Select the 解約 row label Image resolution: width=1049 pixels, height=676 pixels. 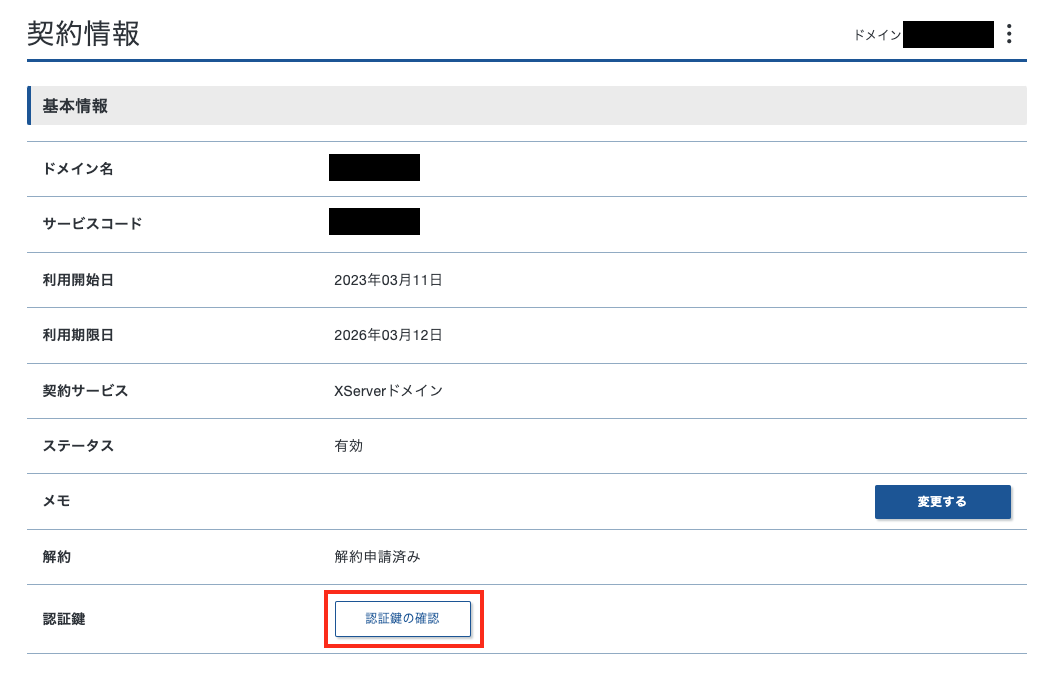coord(50,556)
